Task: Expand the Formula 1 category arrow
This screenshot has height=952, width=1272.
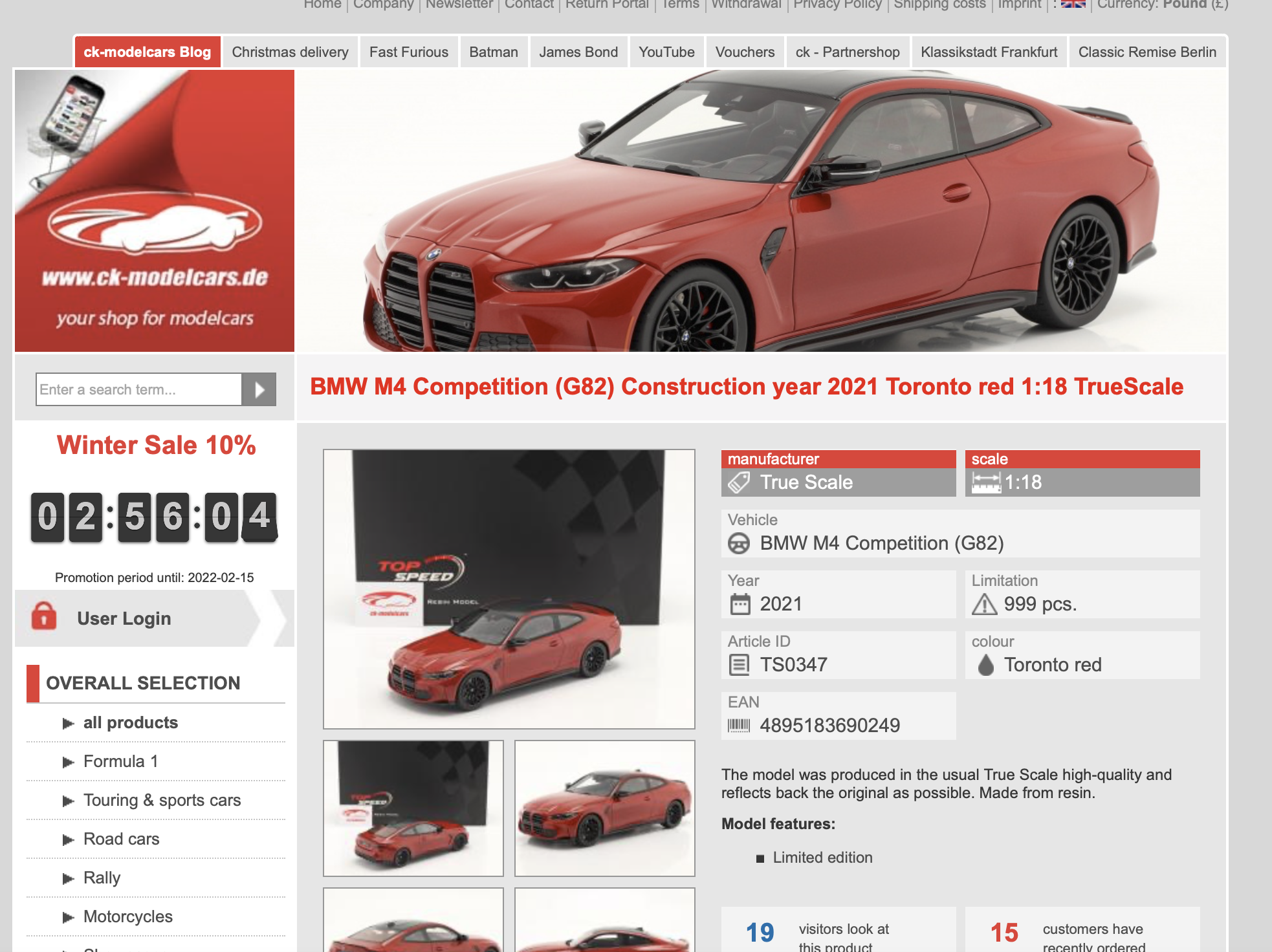Action: pyautogui.click(x=68, y=763)
